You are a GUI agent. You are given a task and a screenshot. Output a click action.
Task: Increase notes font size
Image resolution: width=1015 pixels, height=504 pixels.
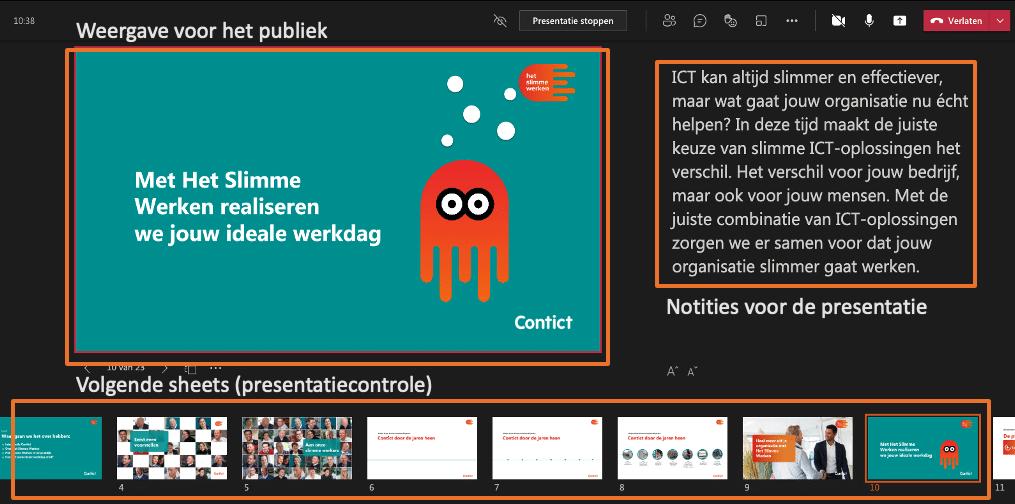(x=672, y=371)
